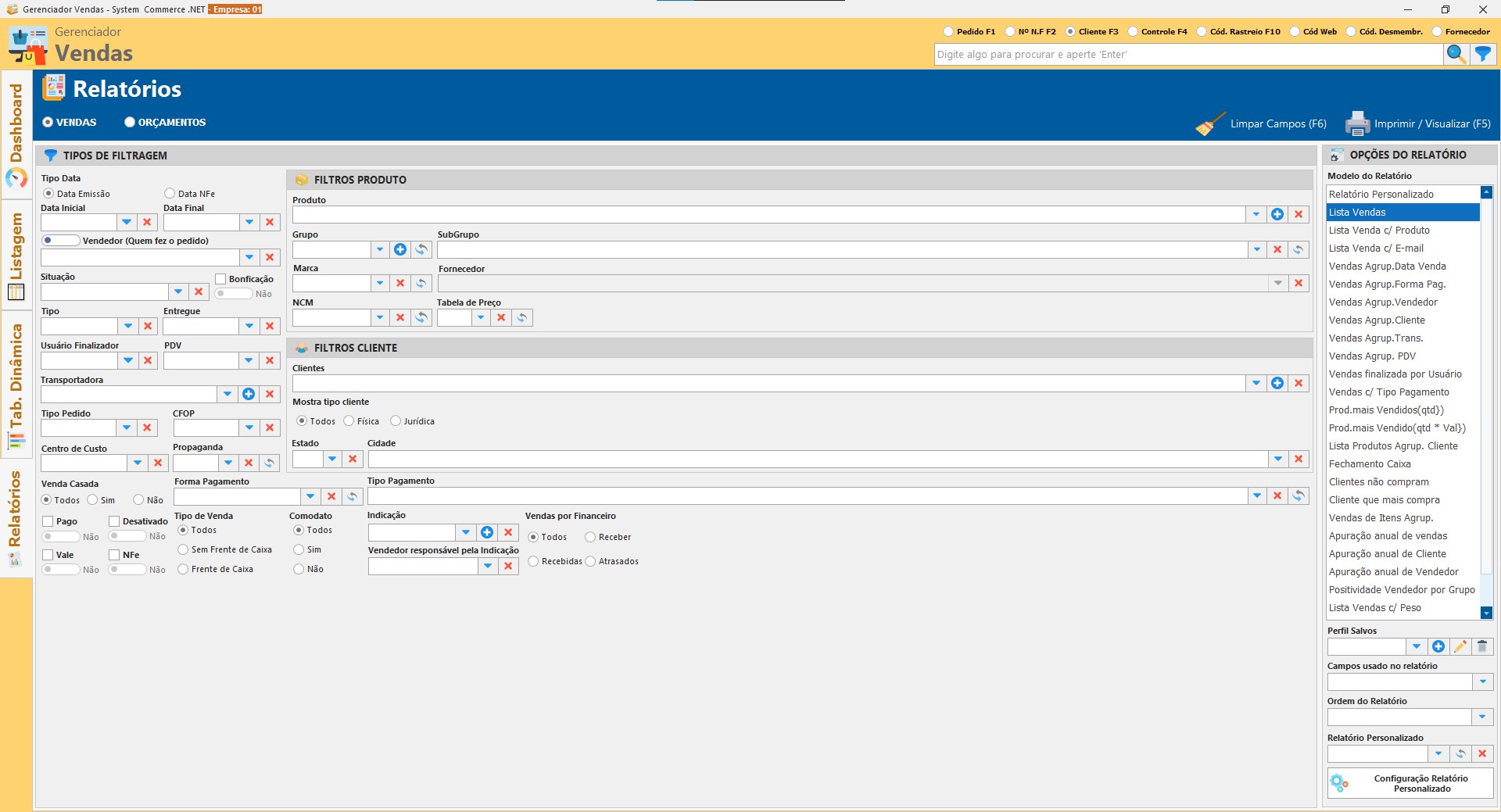Toggle the Vendedor switch slider
Screen dimensions: 1501x812
[x=60, y=241]
